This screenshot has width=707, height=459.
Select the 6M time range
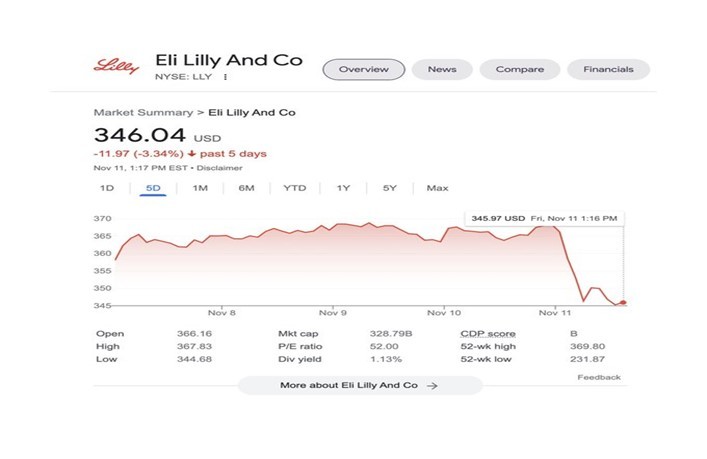coord(246,188)
